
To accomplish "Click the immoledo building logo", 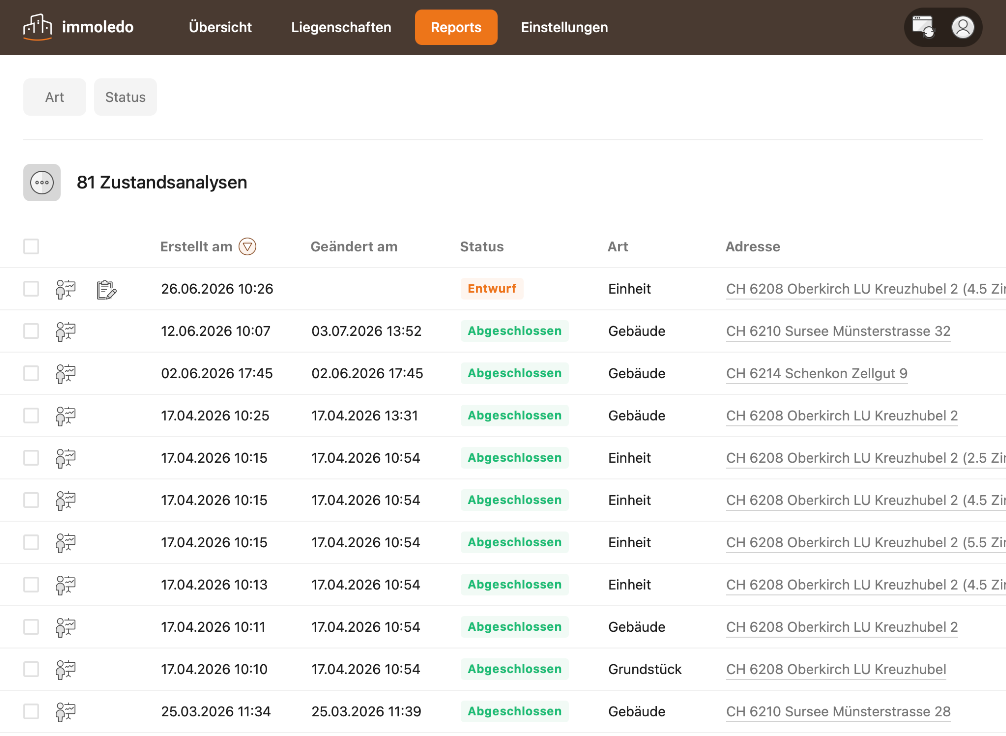I will (37, 27).
